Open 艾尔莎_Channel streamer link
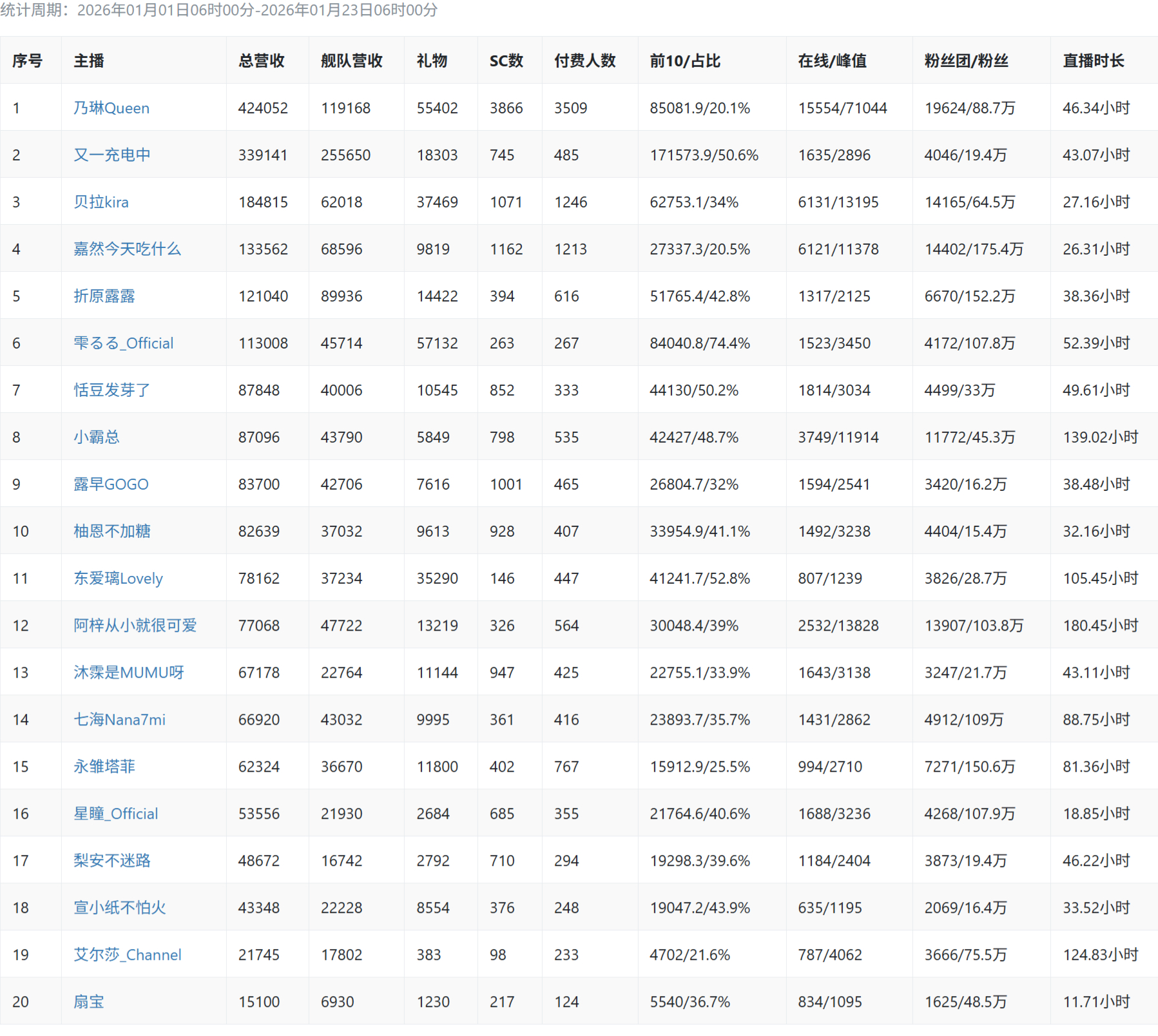1158x1036 pixels. pos(127,955)
